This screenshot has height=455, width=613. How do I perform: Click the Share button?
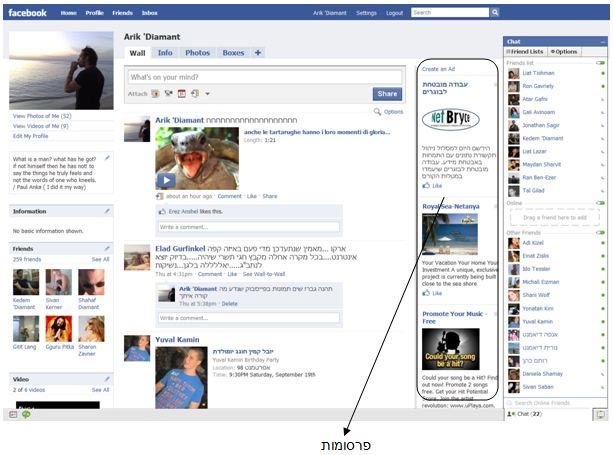(387, 94)
